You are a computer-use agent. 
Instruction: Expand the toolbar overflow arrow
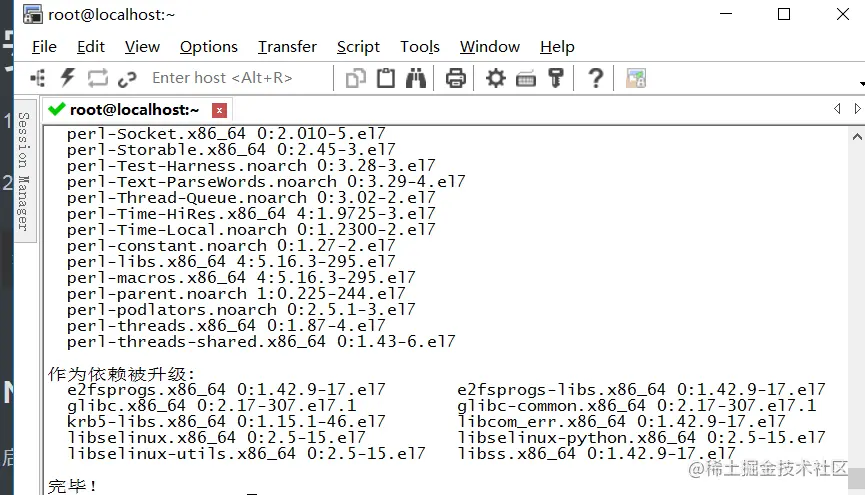coord(862,84)
